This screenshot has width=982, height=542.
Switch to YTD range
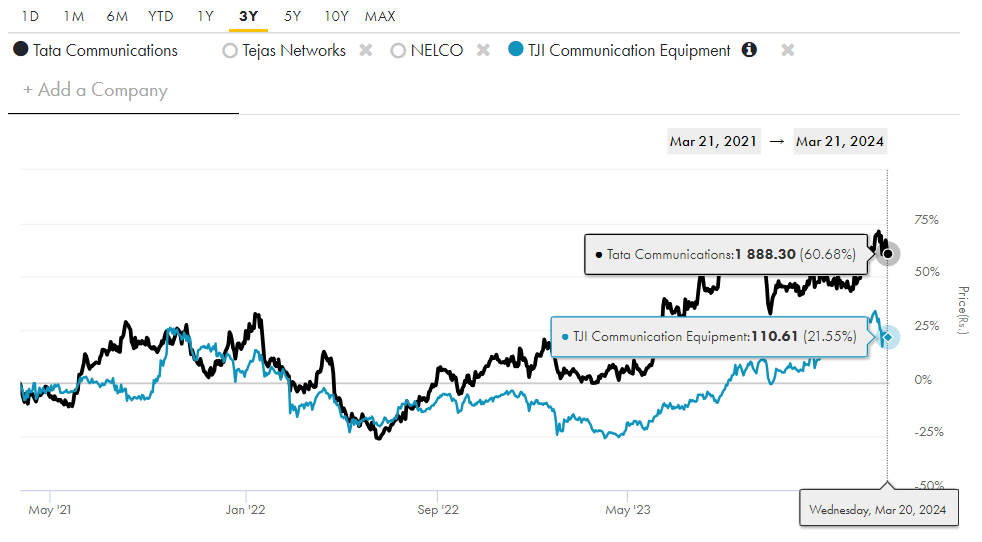(x=159, y=16)
